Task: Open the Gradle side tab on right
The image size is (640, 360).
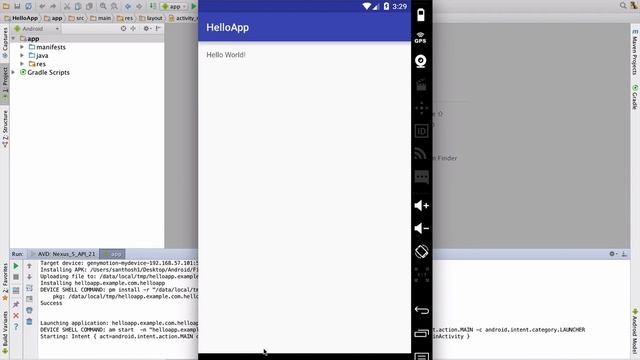Action: pyautogui.click(x=635, y=97)
